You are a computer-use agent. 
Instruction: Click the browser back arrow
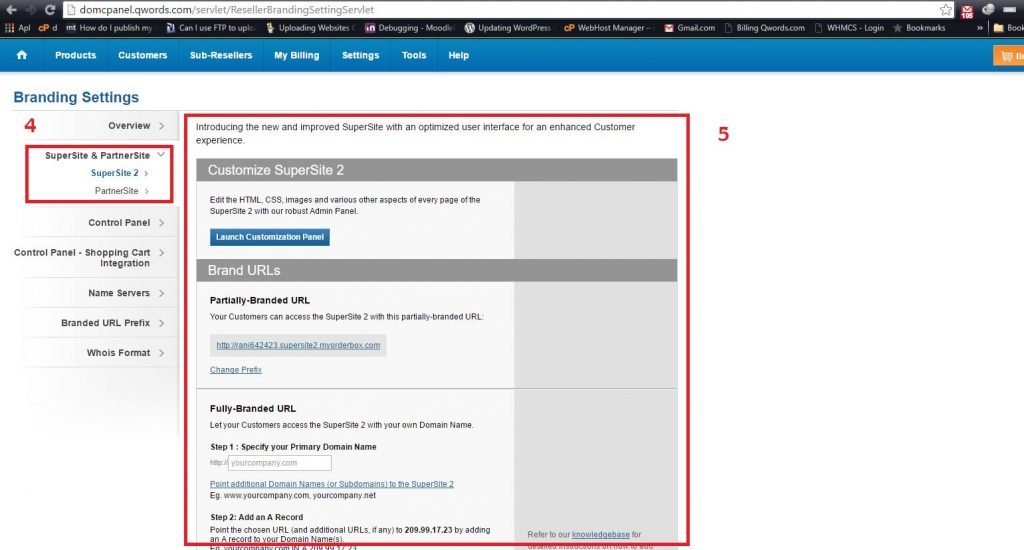click(x=11, y=9)
